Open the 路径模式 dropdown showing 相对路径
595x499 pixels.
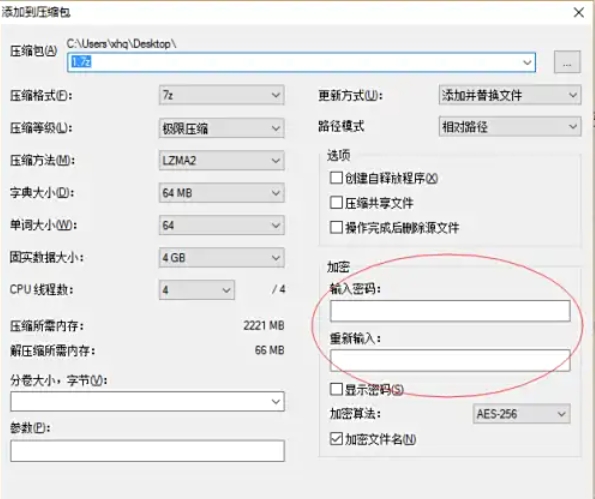tap(510, 127)
